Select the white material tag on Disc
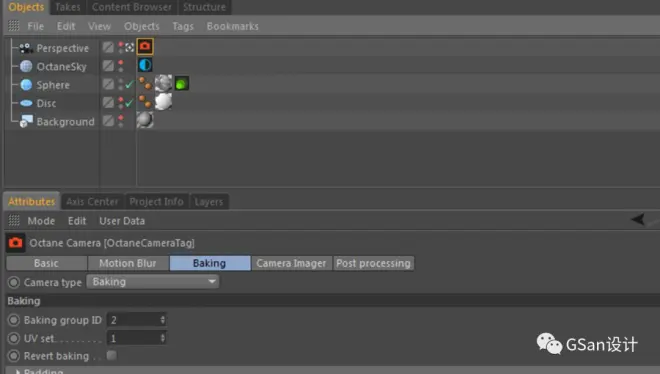 point(163,102)
